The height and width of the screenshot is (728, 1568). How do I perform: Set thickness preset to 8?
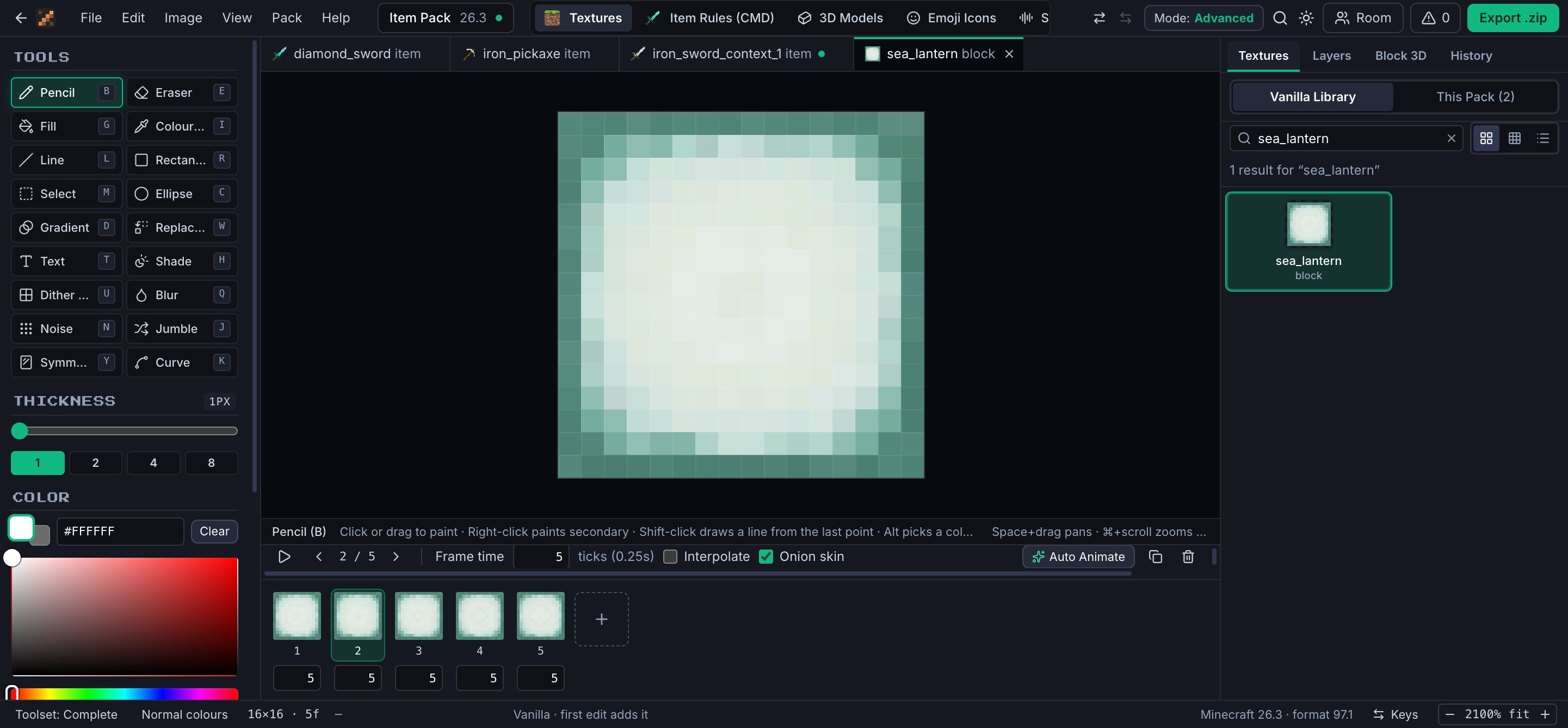click(211, 462)
